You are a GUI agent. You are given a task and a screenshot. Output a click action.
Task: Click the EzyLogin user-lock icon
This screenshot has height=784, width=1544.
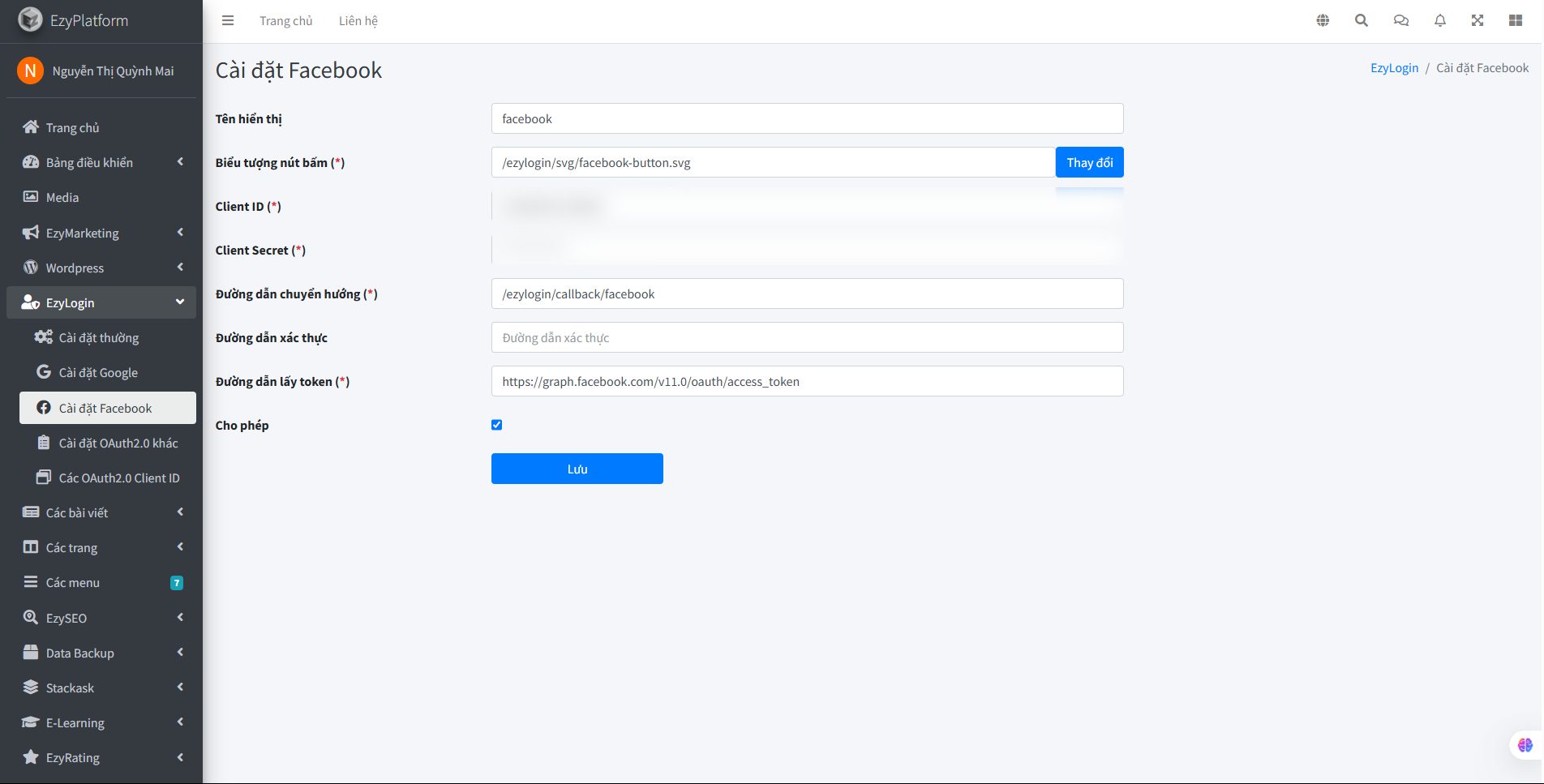(x=31, y=302)
